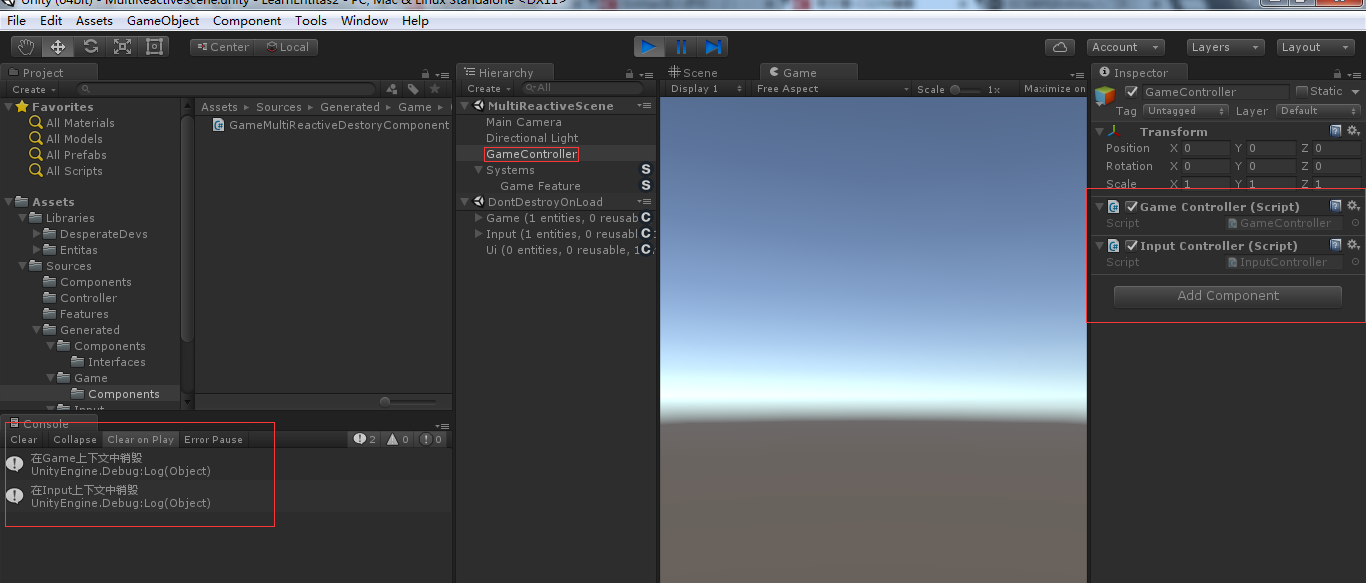The image size is (1366, 583).
Task: Open Game Controller script gear menu
Action: point(1353,206)
